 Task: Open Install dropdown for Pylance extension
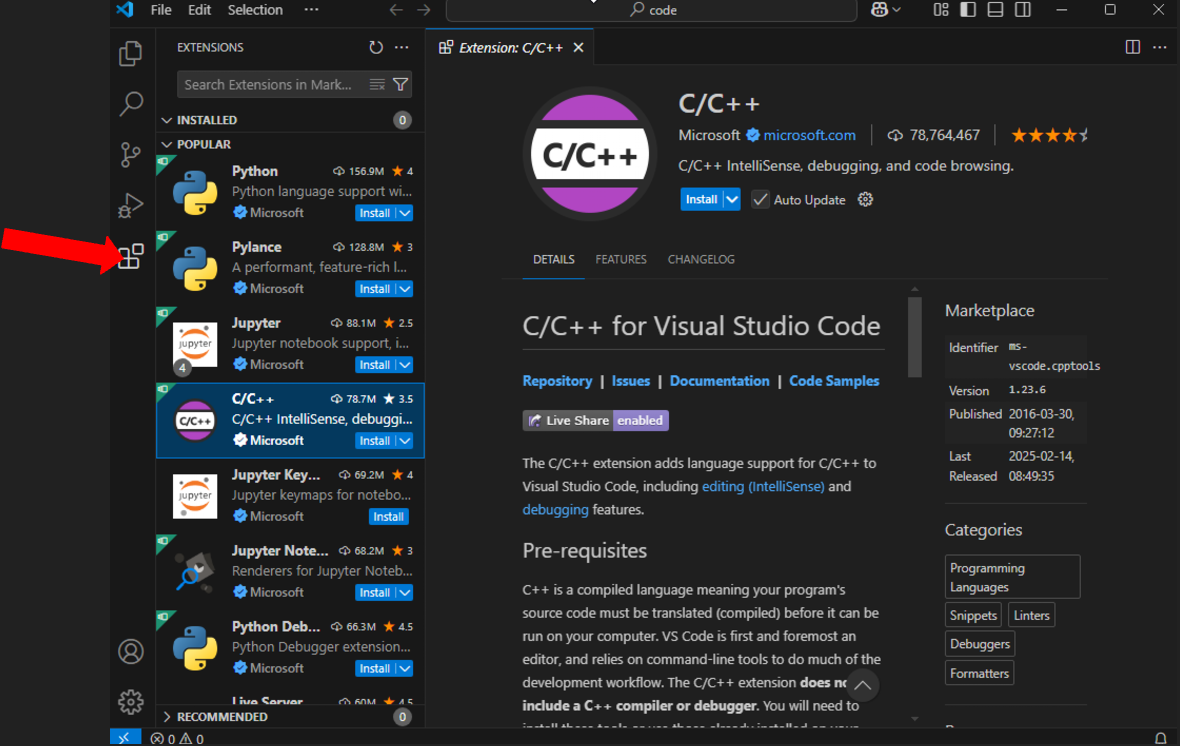click(x=405, y=289)
